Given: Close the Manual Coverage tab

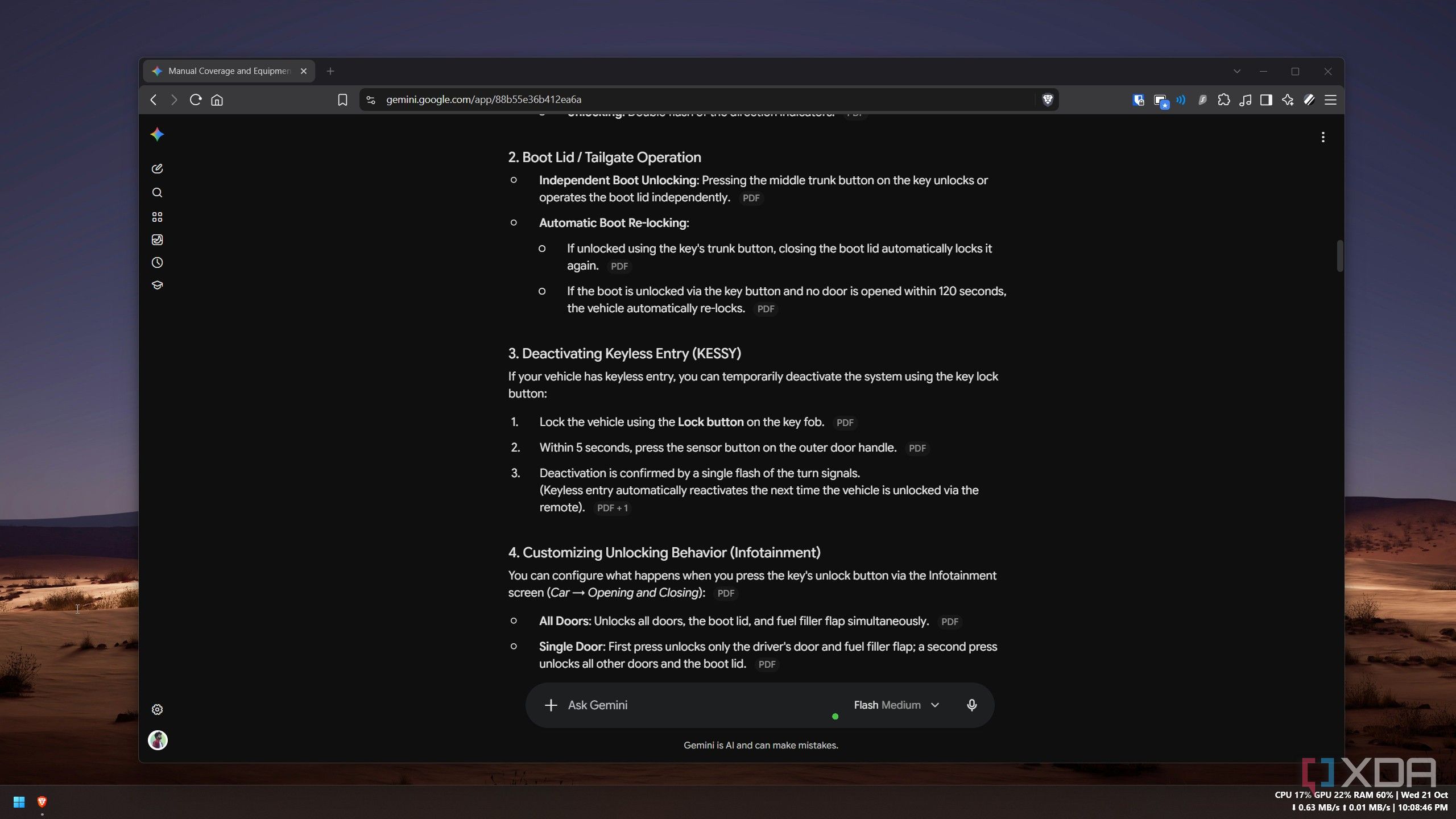Looking at the screenshot, I should pyautogui.click(x=304, y=71).
